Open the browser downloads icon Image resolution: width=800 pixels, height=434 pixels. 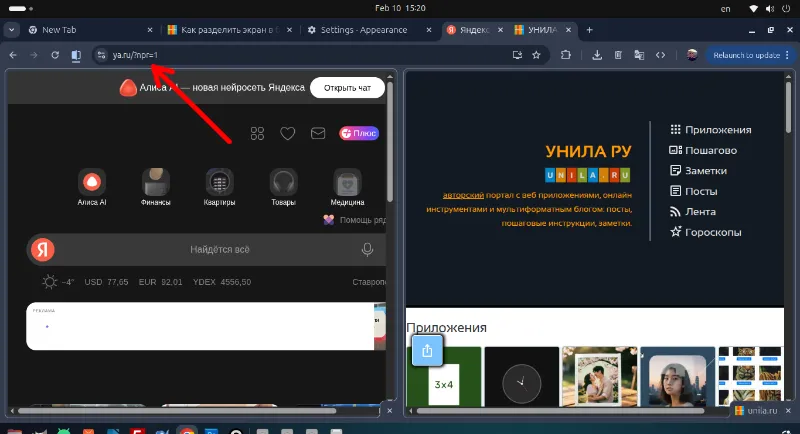(x=597, y=55)
